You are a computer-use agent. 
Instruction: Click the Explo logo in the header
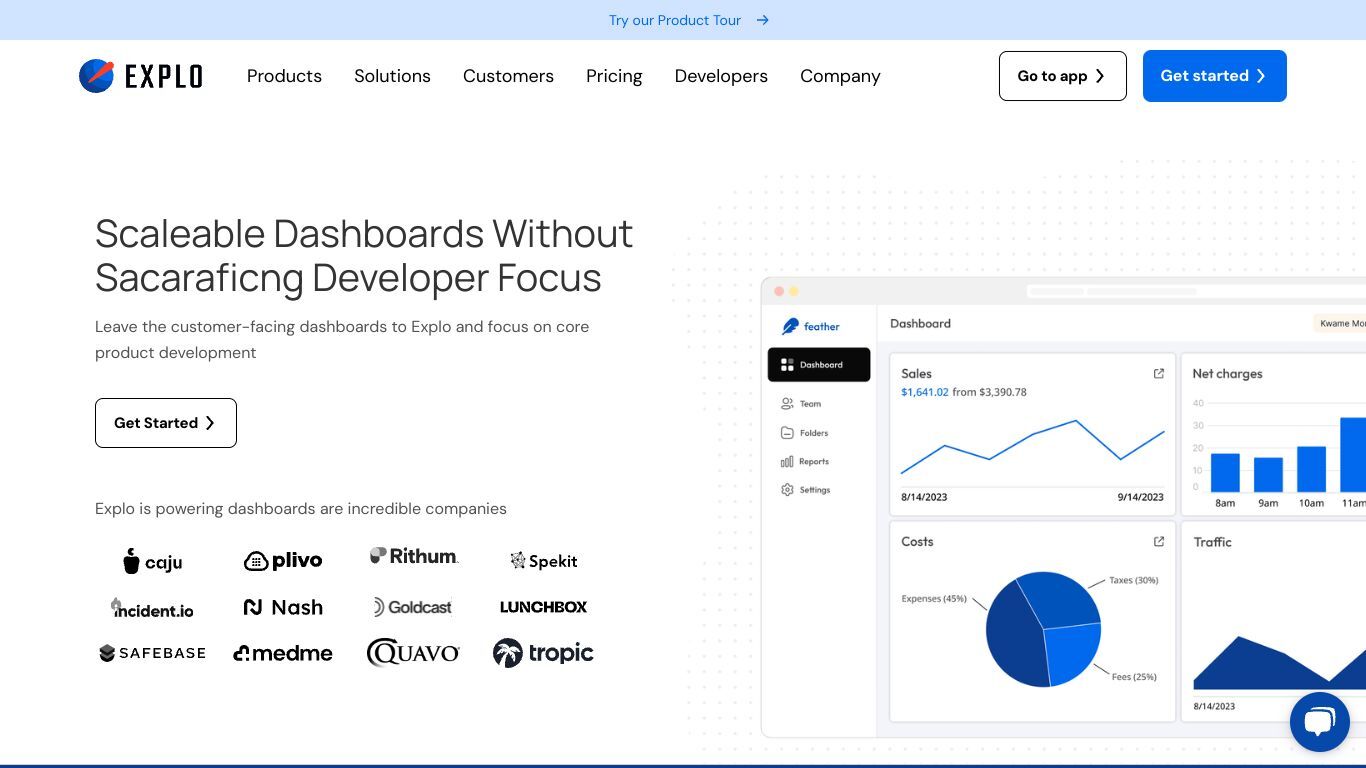pyautogui.click(x=141, y=76)
